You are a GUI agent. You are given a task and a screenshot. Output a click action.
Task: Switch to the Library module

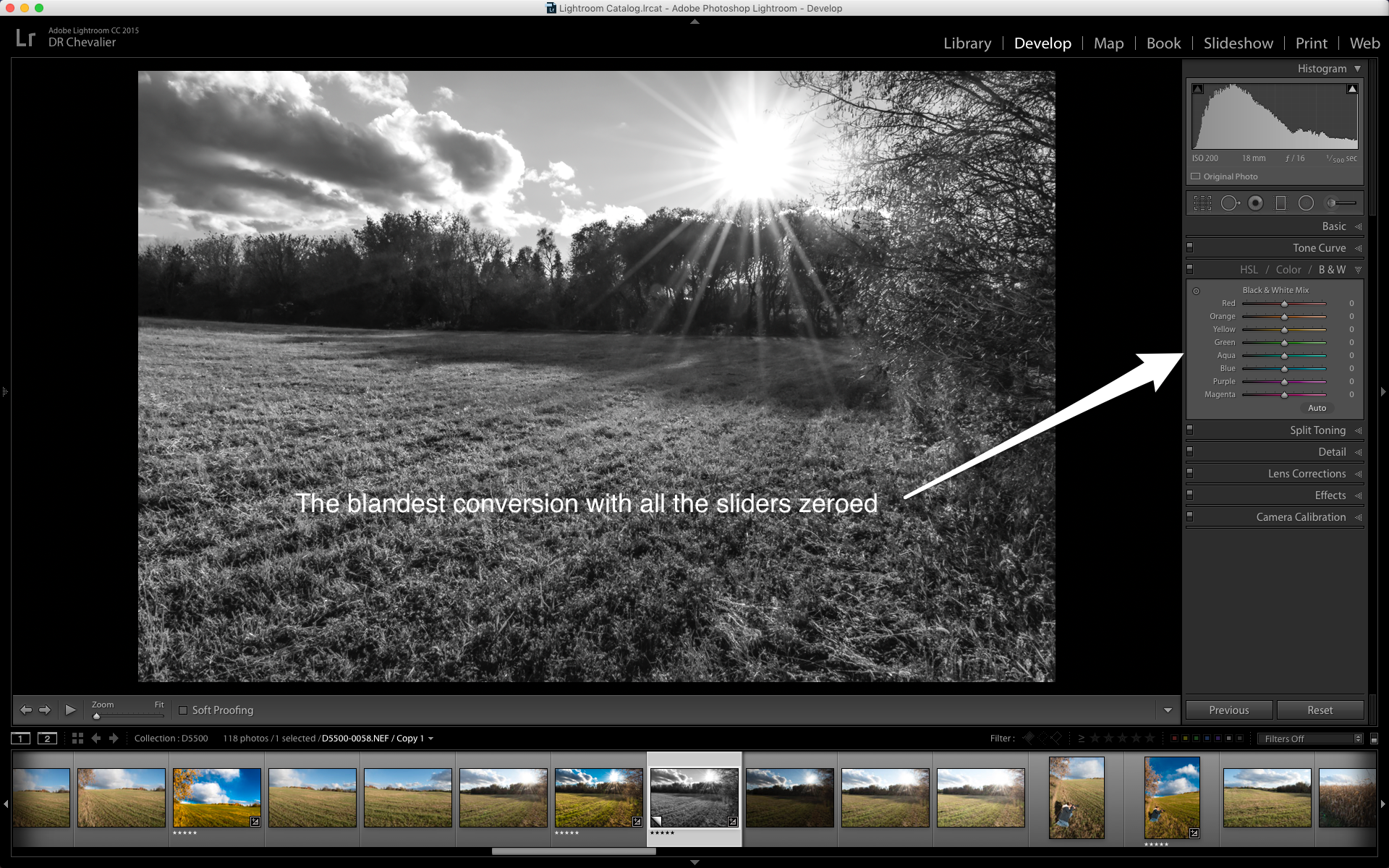(x=967, y=43)
